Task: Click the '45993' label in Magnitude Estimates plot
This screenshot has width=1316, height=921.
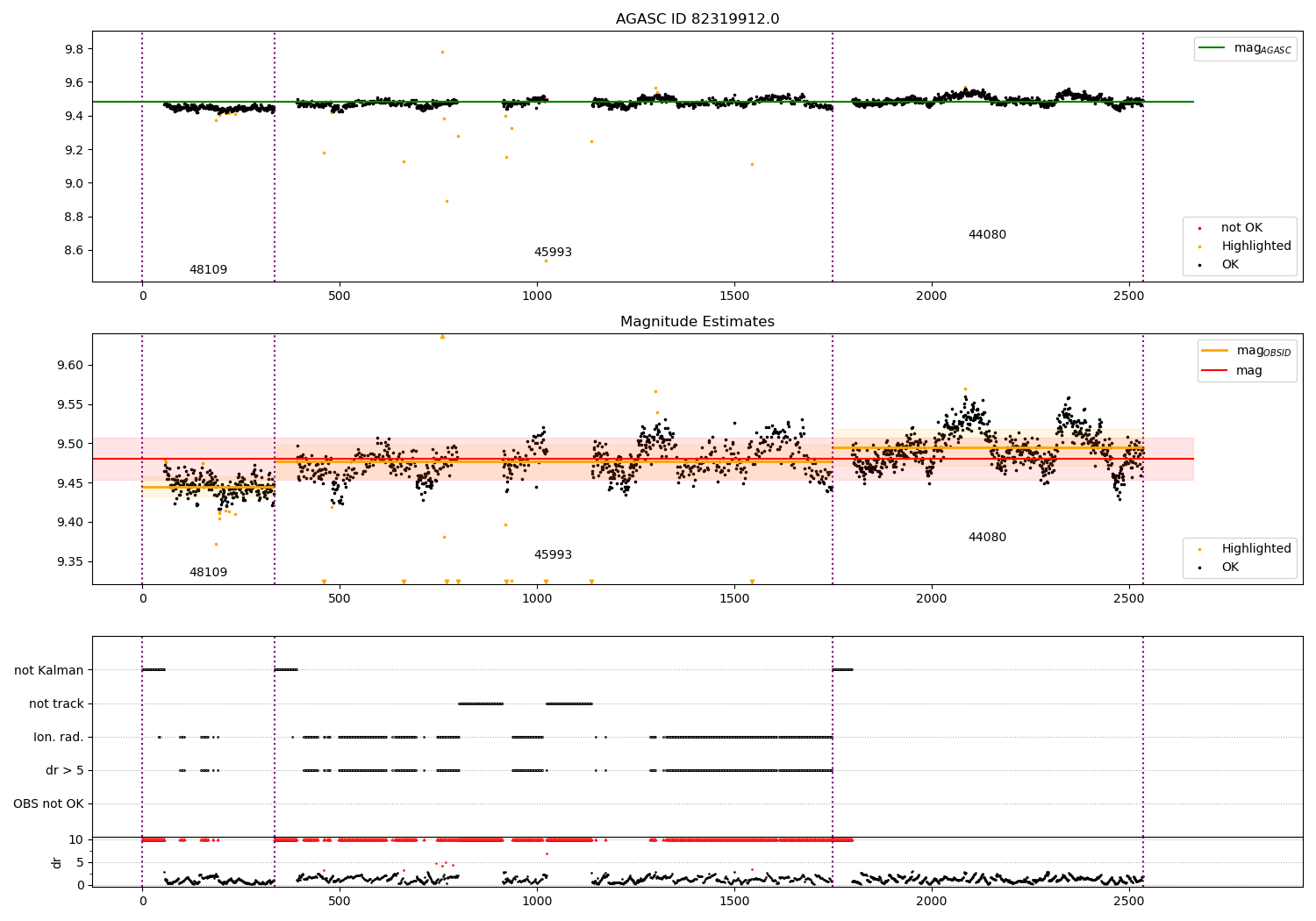Action: (x=553, y=555)
